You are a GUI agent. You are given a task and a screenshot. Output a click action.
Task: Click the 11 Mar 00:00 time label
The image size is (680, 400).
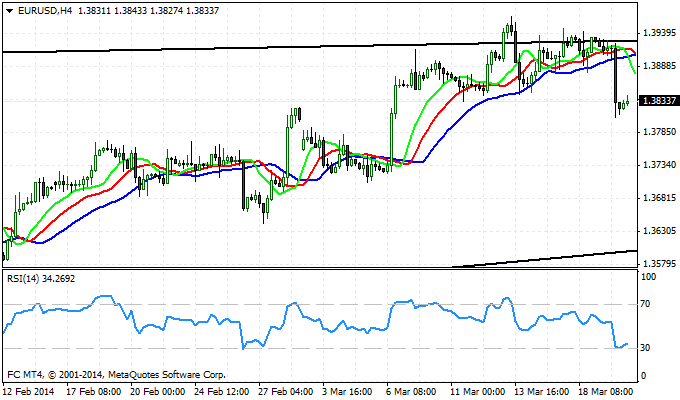pos(477,391)
